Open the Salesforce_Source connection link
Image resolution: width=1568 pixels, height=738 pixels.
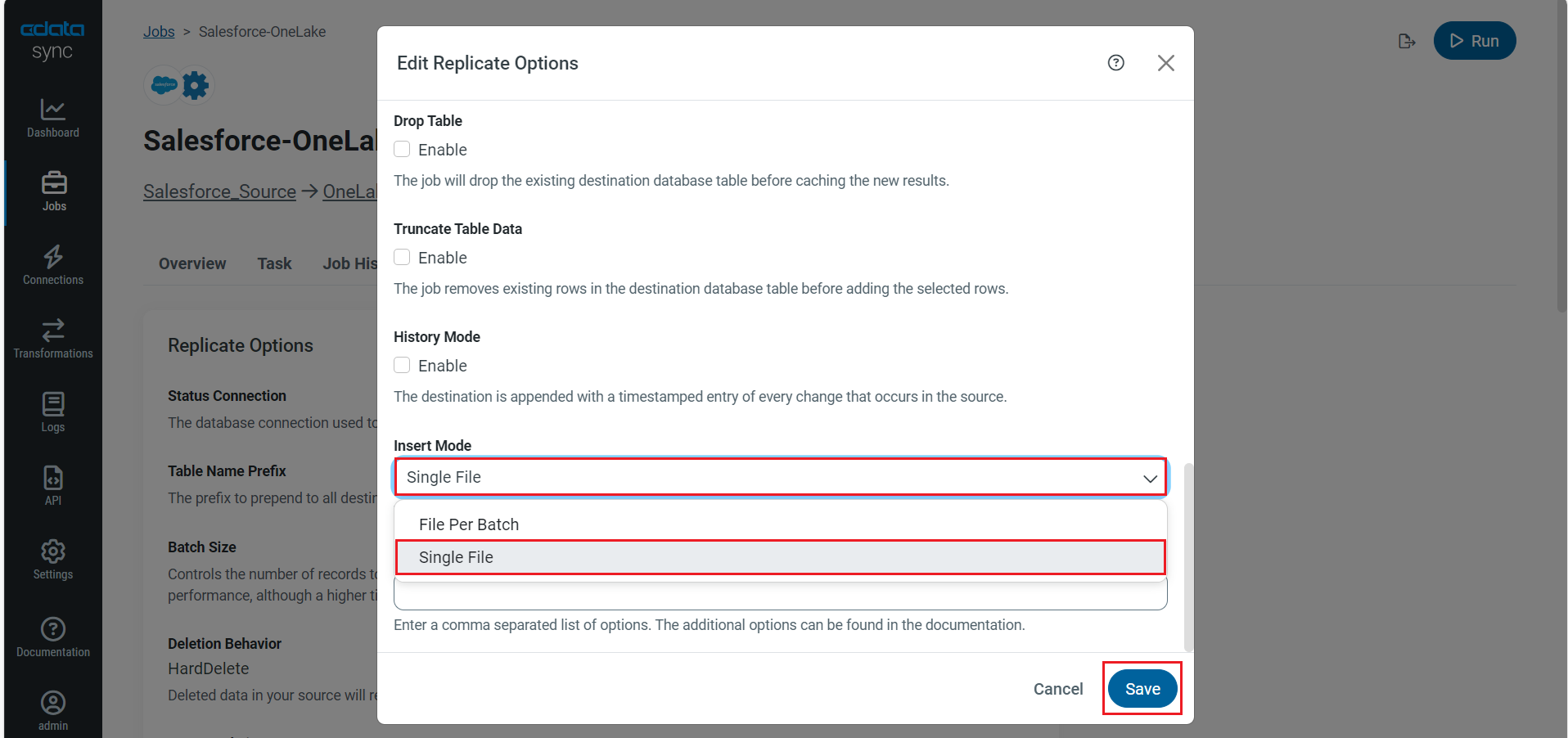pos(219,191)
